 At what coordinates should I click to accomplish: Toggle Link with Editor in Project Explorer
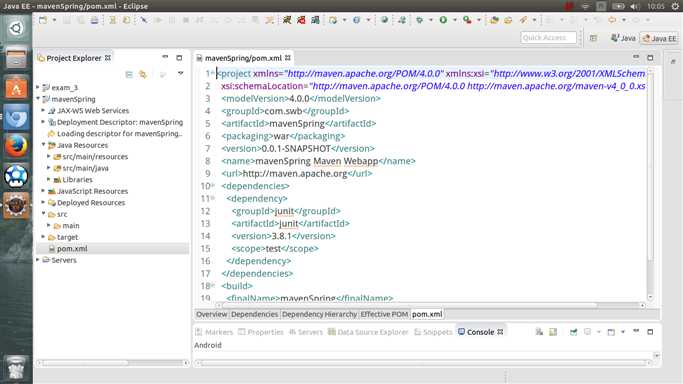tap(143, 74)
